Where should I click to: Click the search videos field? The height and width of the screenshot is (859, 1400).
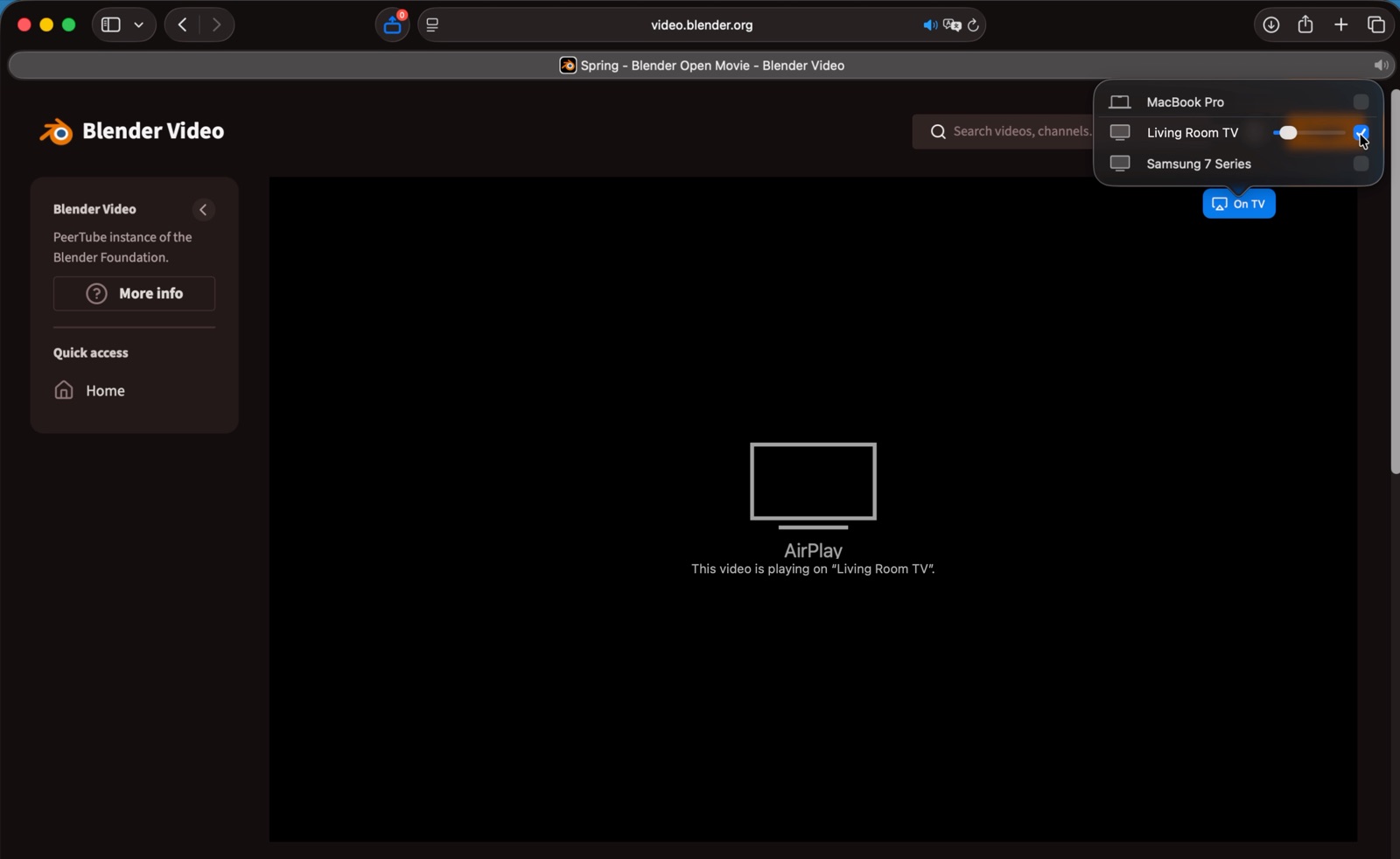pos(1021,131)
